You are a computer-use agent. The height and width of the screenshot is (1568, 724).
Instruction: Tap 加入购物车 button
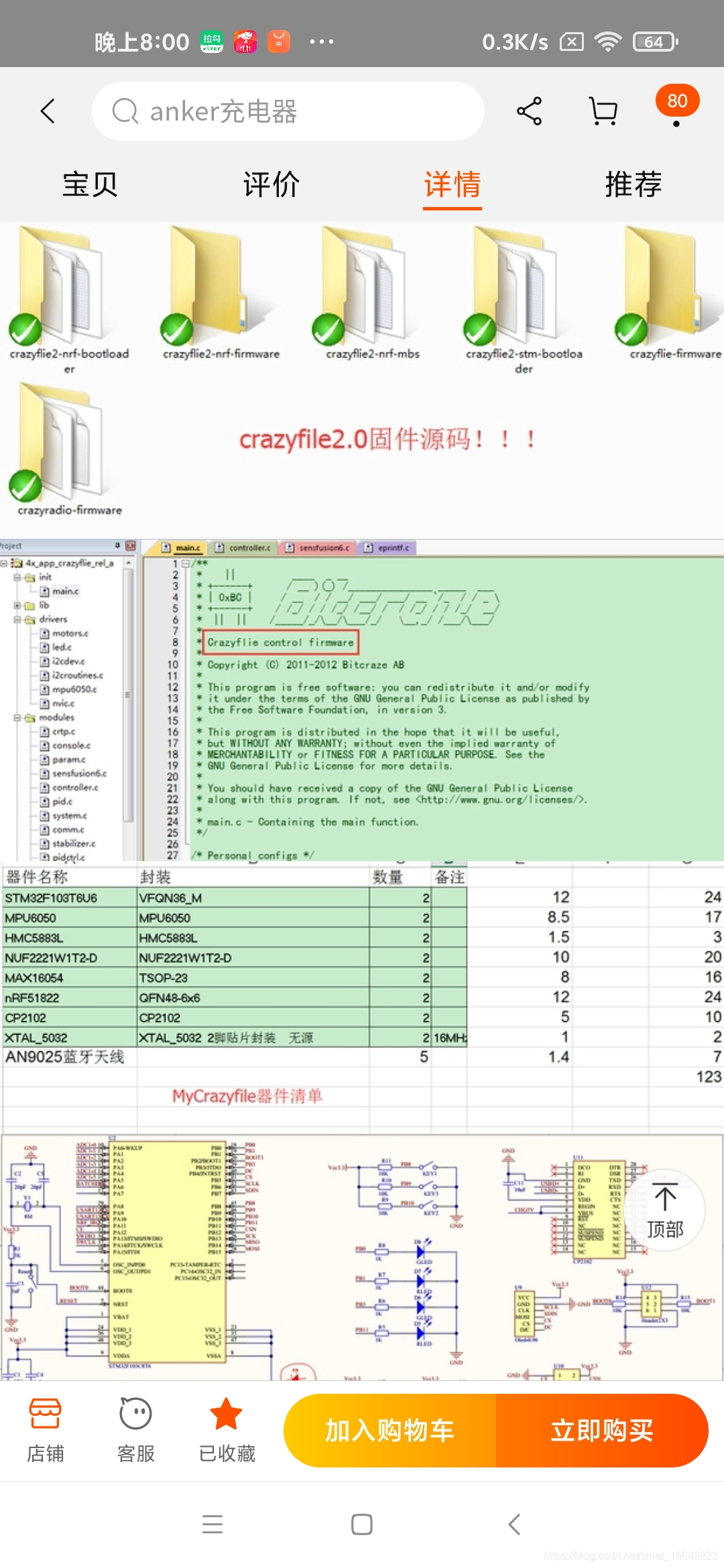389,1431
